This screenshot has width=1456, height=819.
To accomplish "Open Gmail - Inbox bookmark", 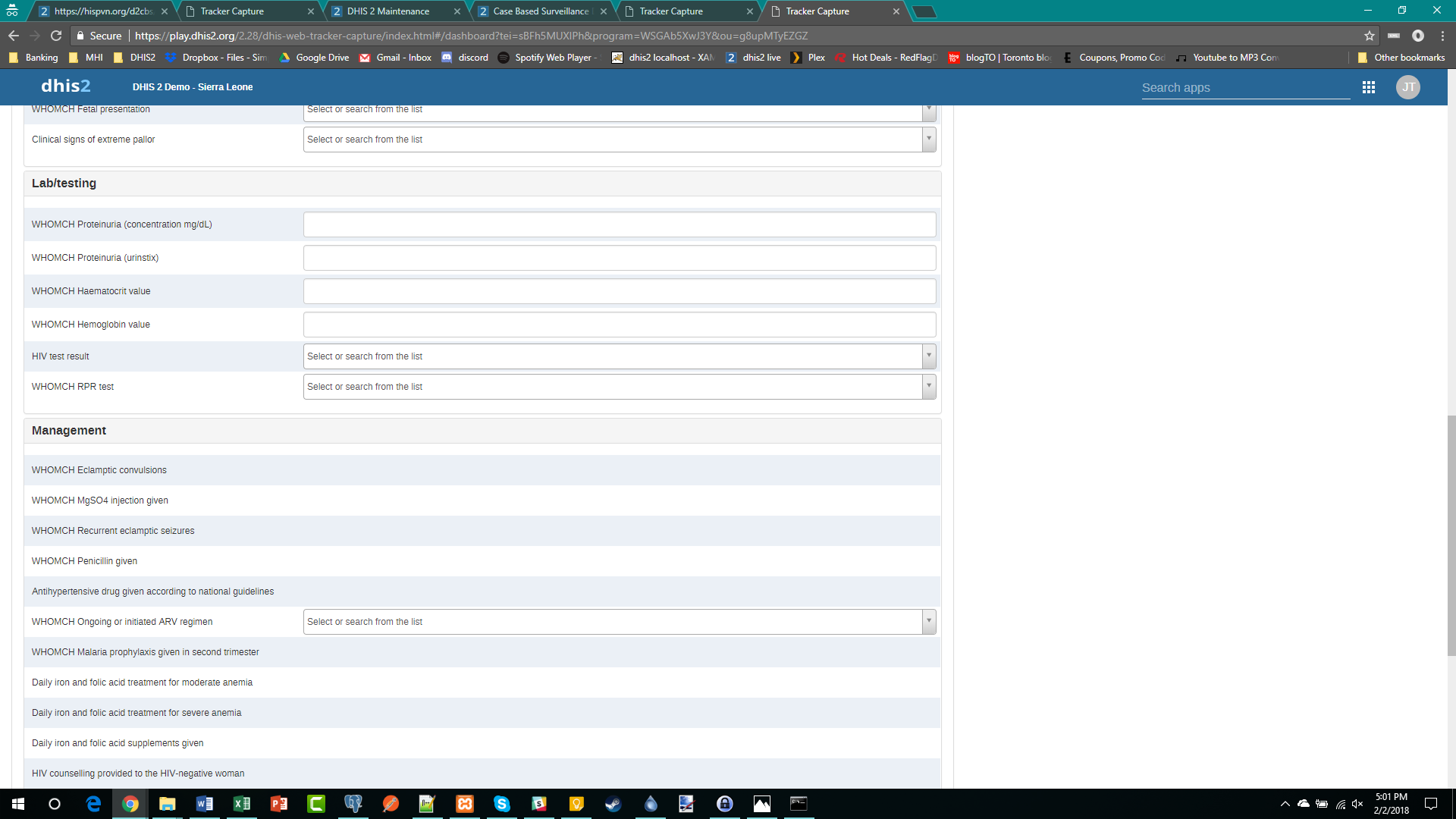I will [x=395, y=58].
